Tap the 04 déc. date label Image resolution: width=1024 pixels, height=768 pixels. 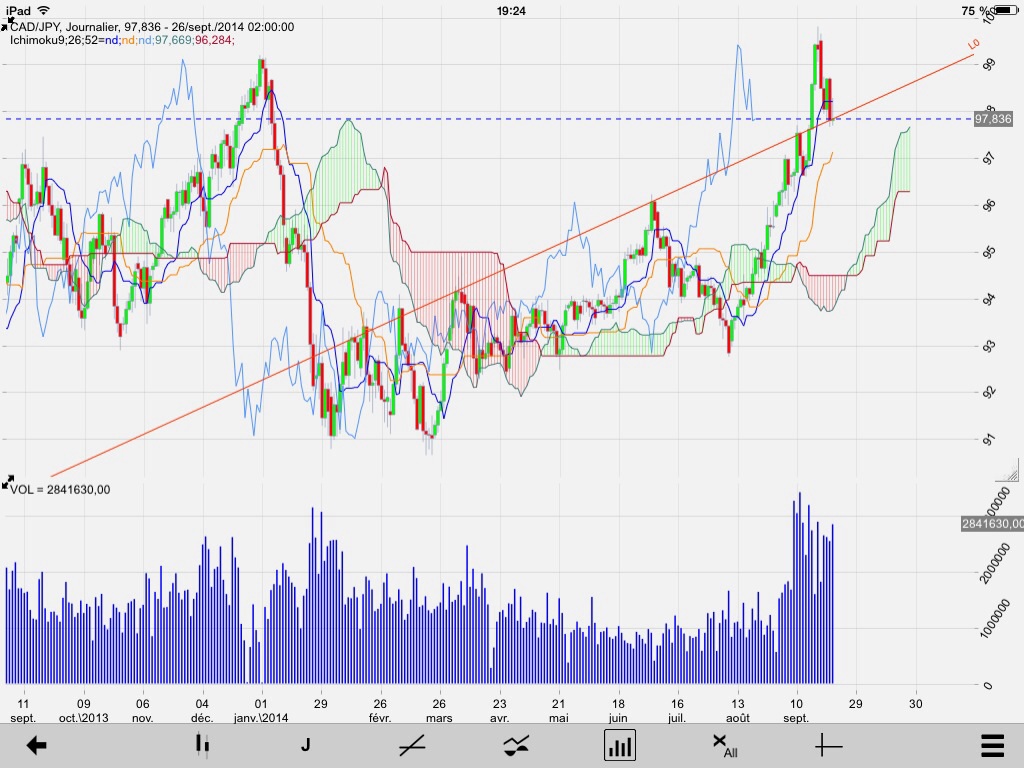click(202, 711)
